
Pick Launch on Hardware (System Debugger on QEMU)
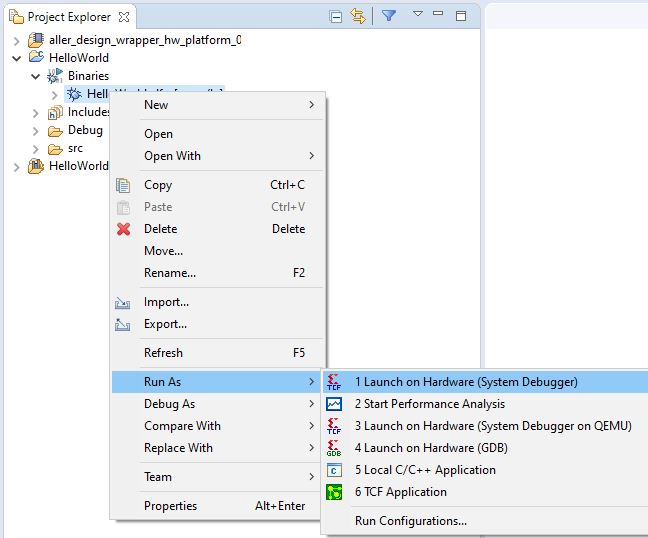click(492, 426)
